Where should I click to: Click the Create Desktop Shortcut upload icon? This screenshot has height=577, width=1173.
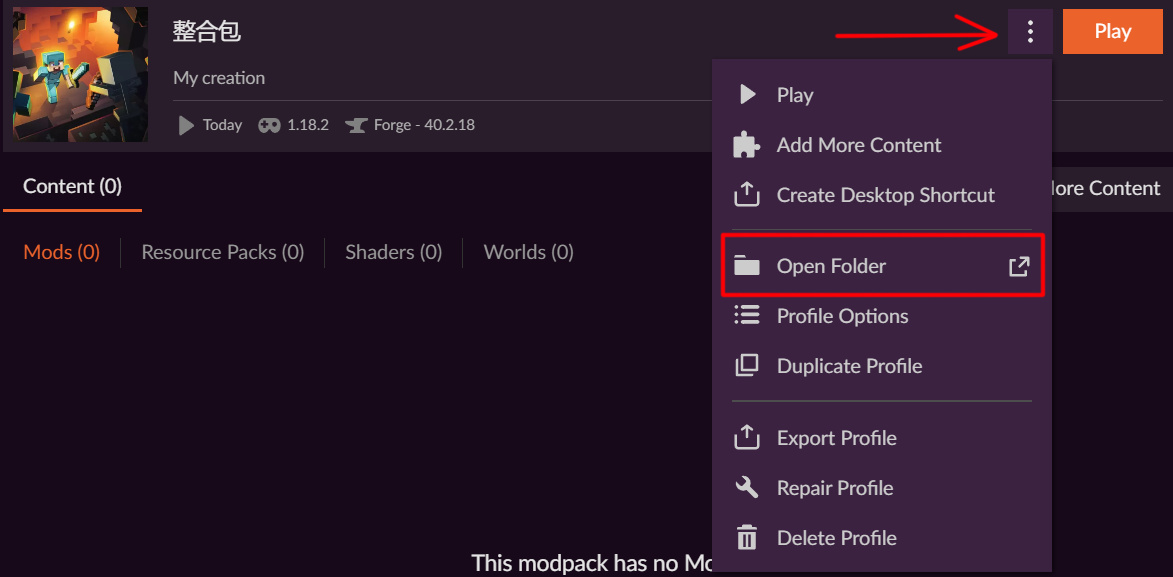click(747, 195)
